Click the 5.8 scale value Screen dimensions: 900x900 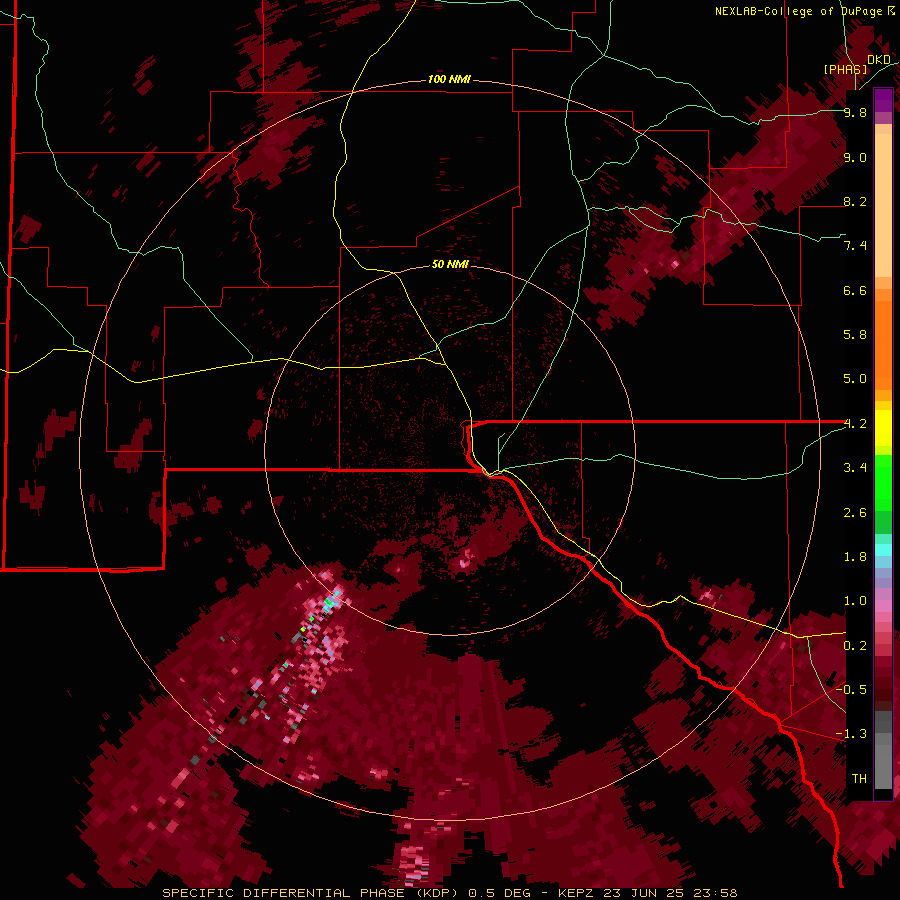tap(855, 335)
